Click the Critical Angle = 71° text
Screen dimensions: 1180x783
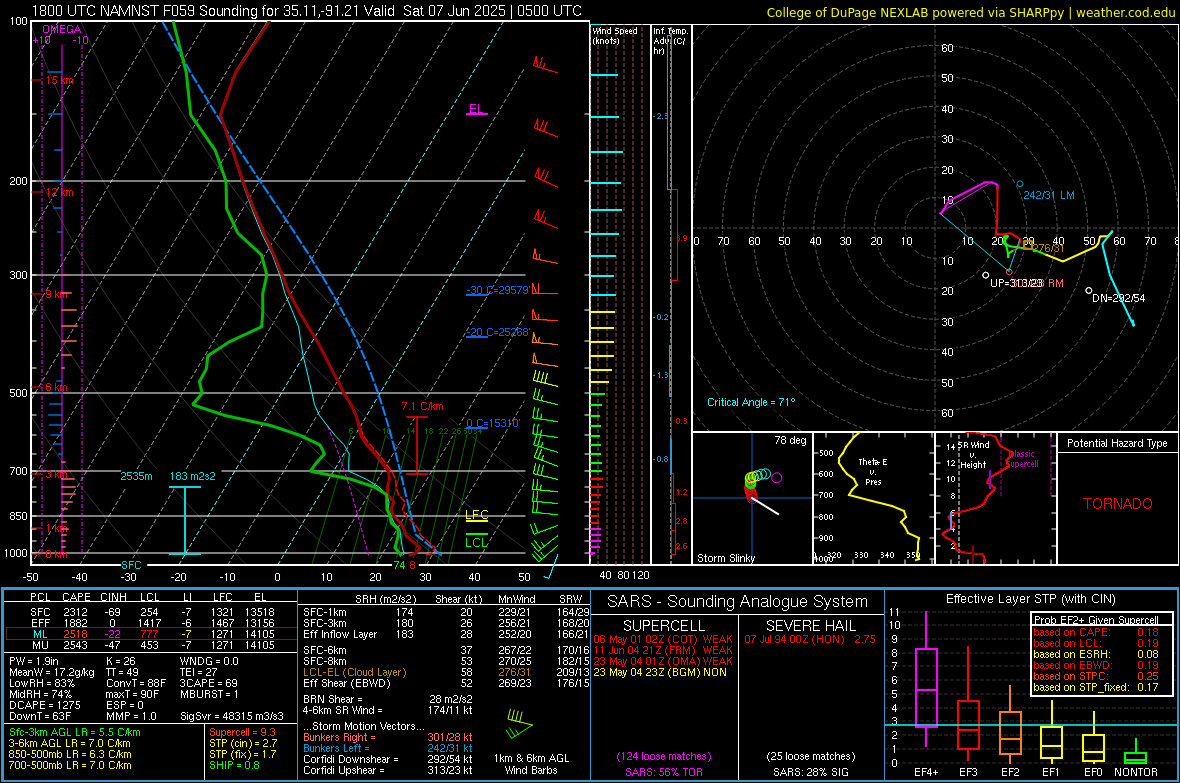coord(750,402)
